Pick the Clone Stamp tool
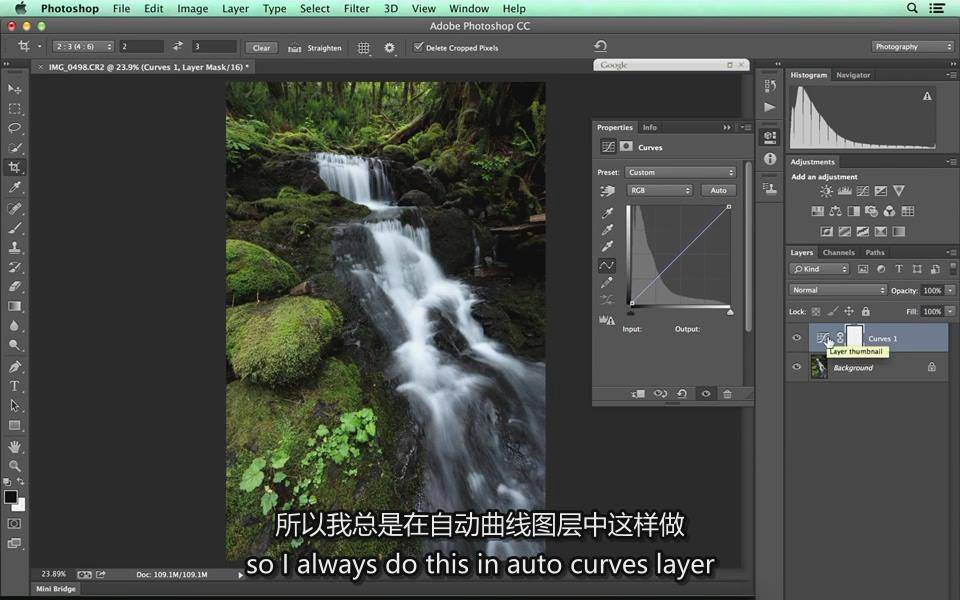Image resolution: width=960 pixels, height=600 pixels. coord(15,247)
